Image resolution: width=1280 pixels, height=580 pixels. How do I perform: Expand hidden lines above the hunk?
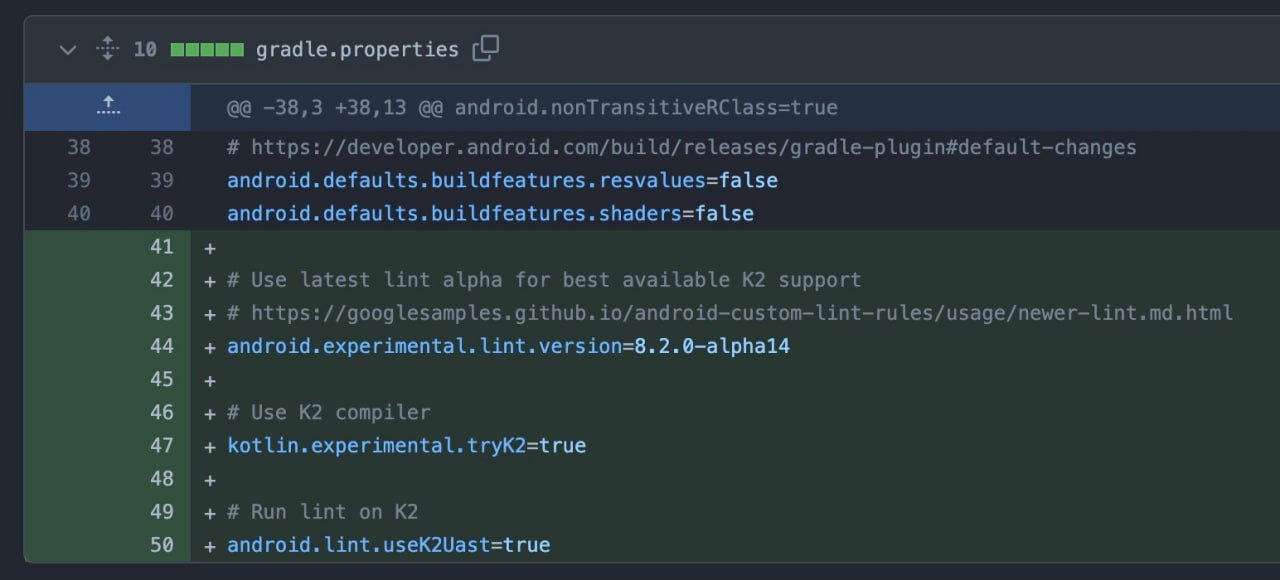coord(108,106)
